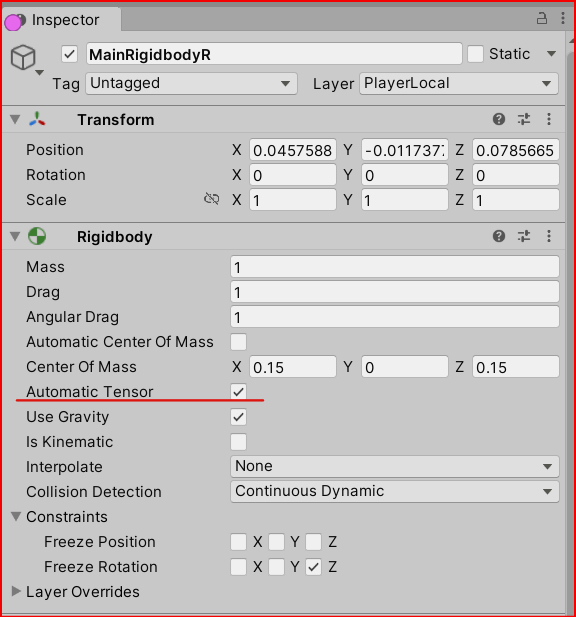This screenshot has width=576, height=617.
Task: Click the Mass value field
Action: [x=395, y=267]
